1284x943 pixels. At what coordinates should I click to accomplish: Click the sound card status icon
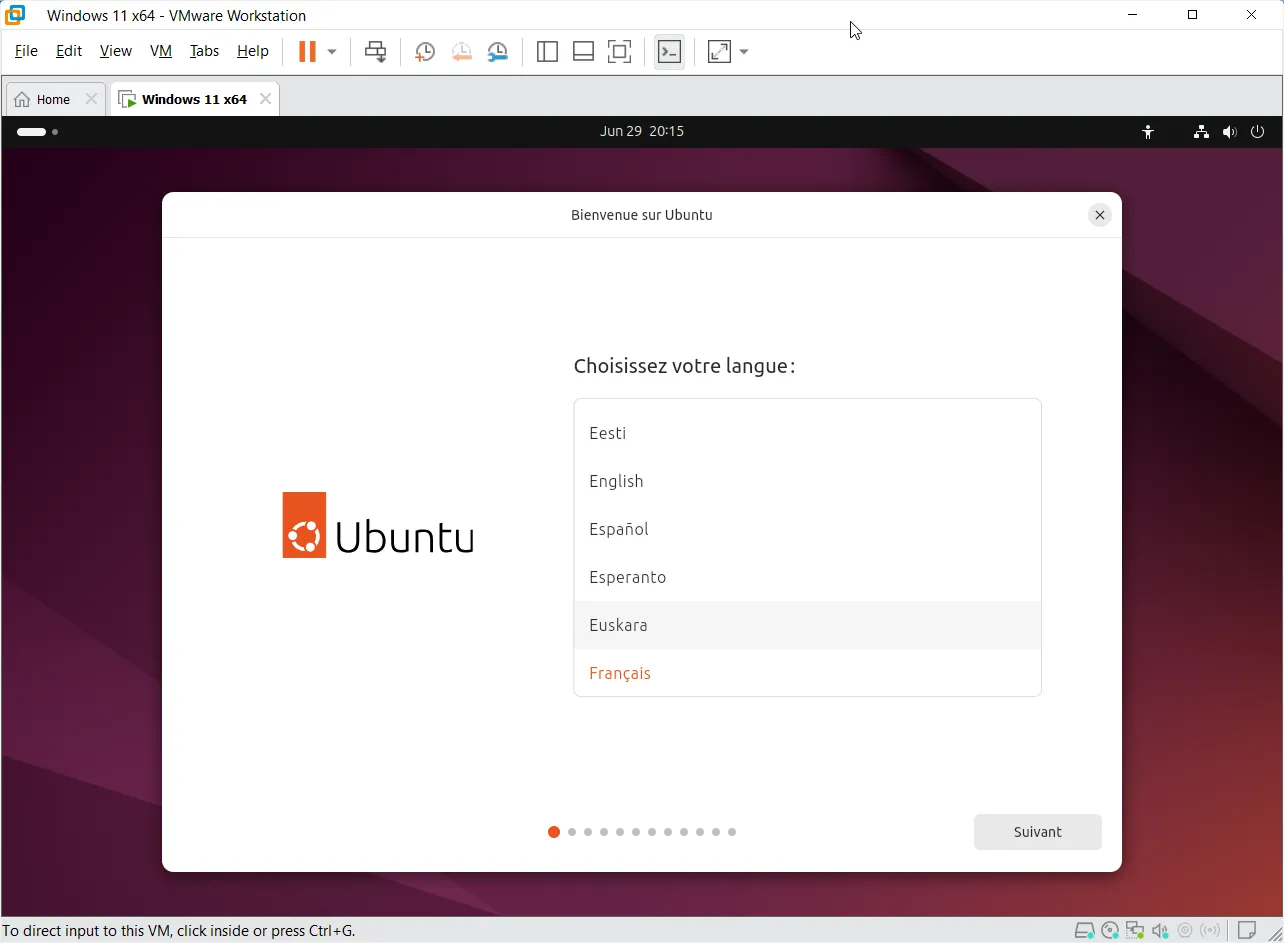click(x=1160, y=931)
